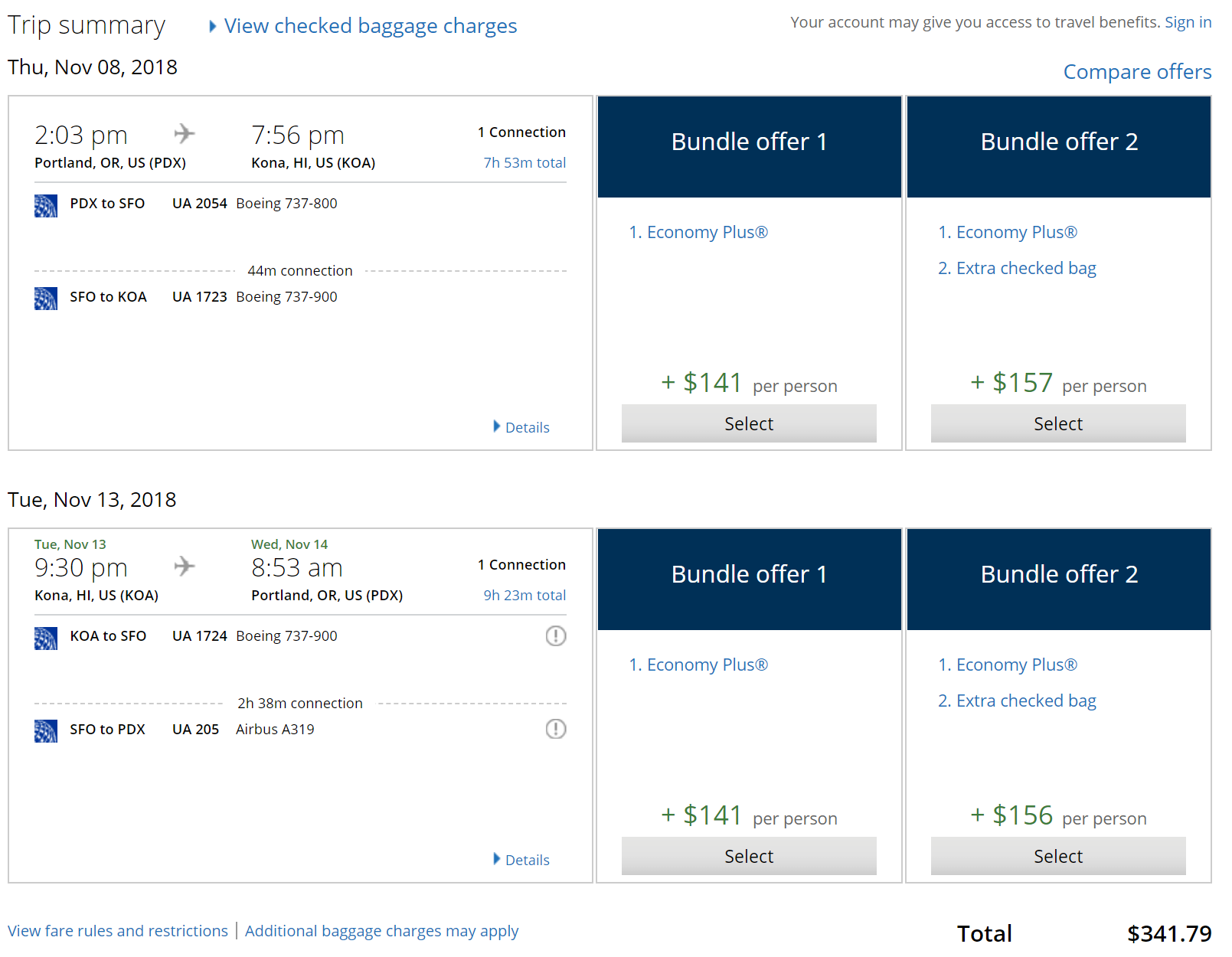Image resolution: width=1232 pixels, height=957 pixels.
Task: Click United logo next to KOA to SFO
Action: pyautogui.click(x=46, y=639)
